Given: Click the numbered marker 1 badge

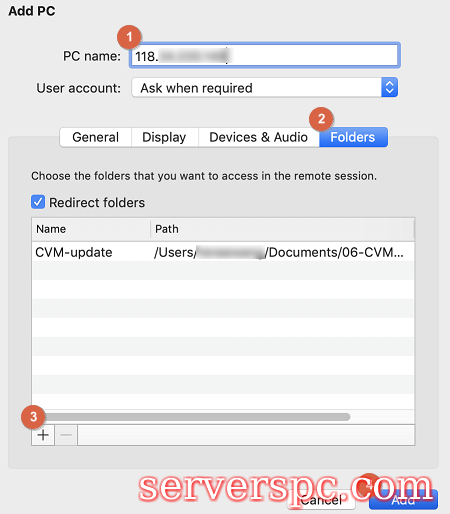Looking at the screenshot, I should [129, 37].
